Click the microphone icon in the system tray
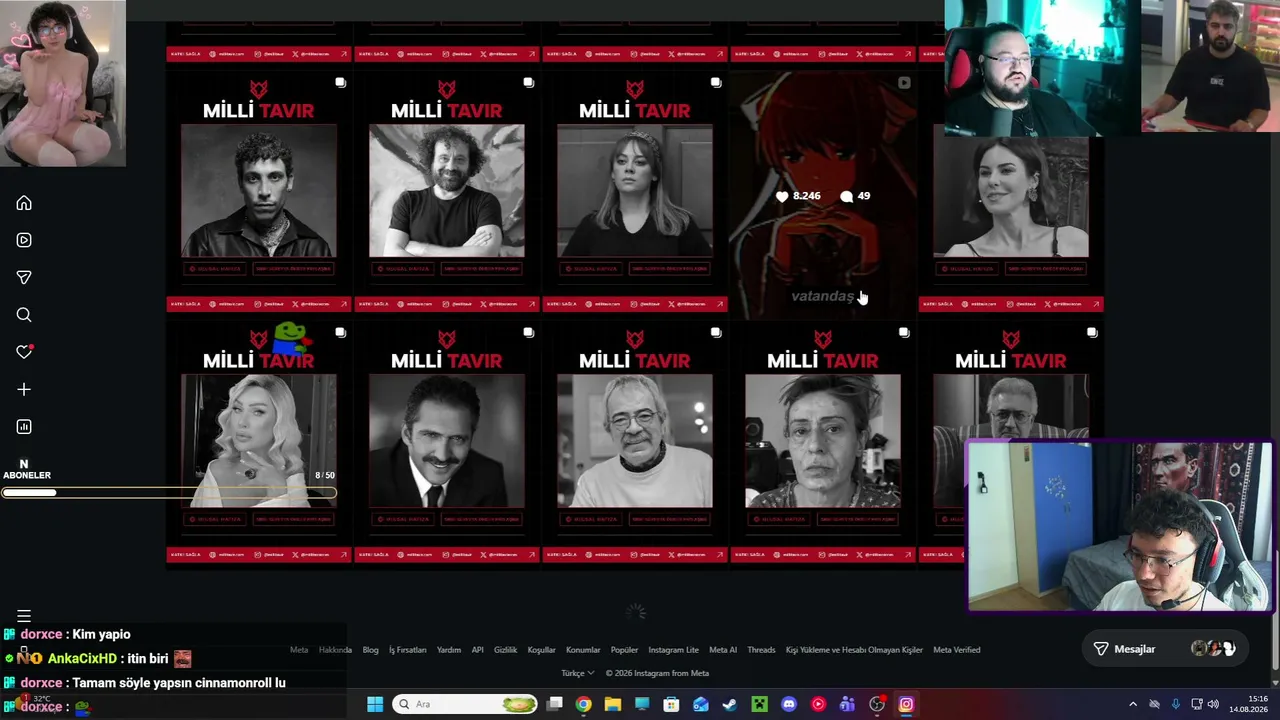Viewport: 1280px width, 720px height. (1175, 705)
